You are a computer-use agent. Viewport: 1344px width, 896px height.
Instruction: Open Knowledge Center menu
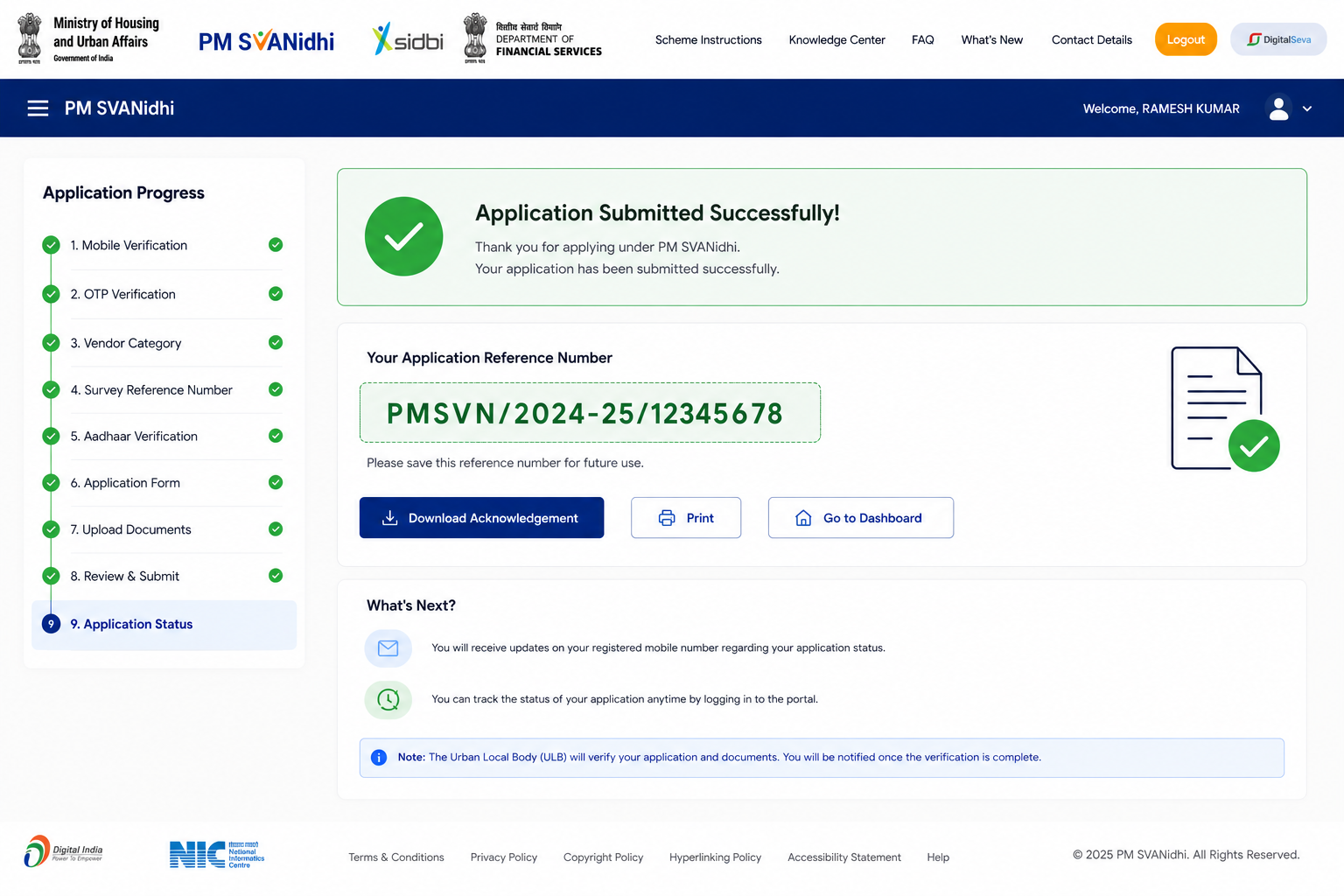tap(836, 40)
